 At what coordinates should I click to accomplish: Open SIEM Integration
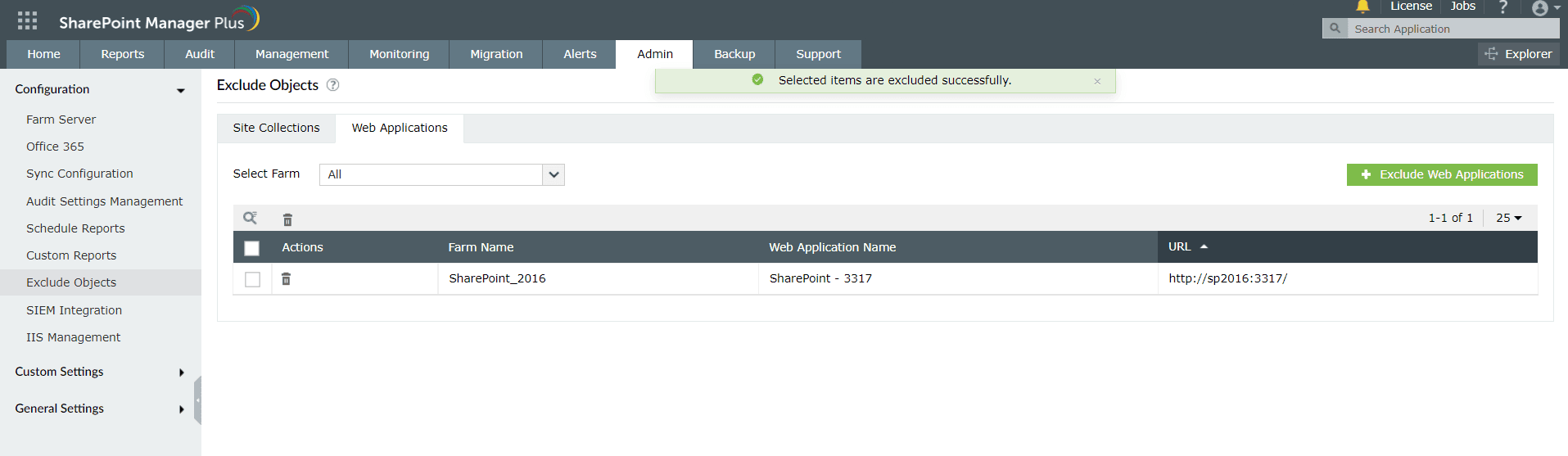[x=74, y=310]
